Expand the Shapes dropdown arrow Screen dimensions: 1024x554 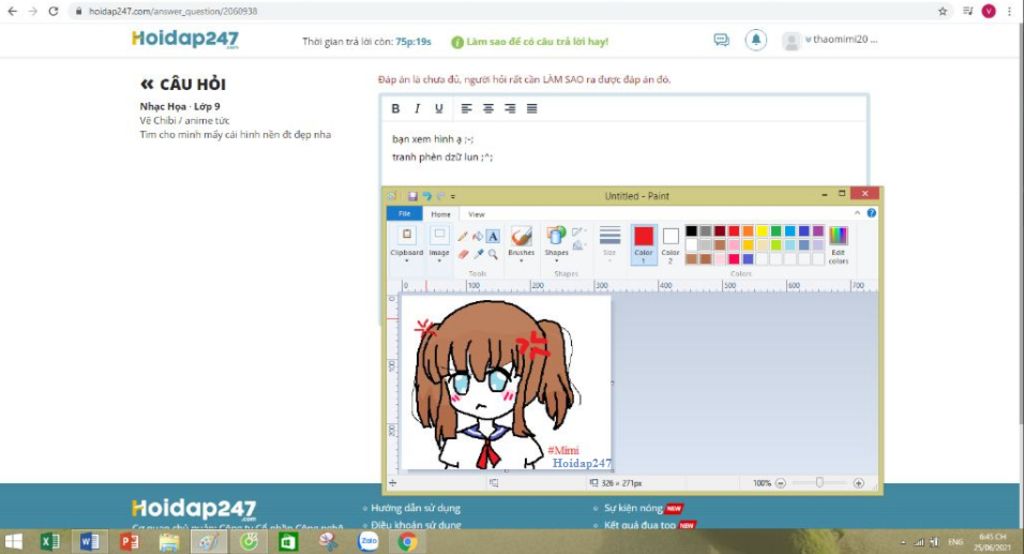pyautogui.click(x=556, y=261)
